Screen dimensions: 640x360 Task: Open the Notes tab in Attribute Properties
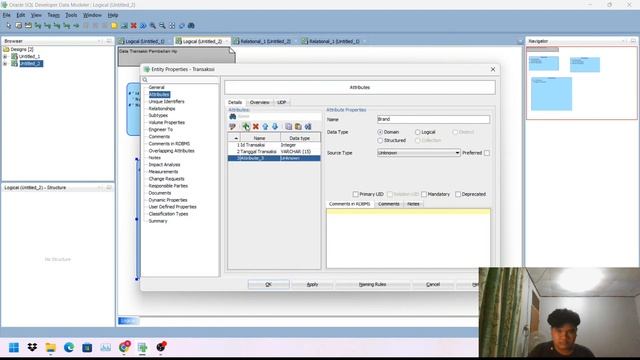coord(413,204)
